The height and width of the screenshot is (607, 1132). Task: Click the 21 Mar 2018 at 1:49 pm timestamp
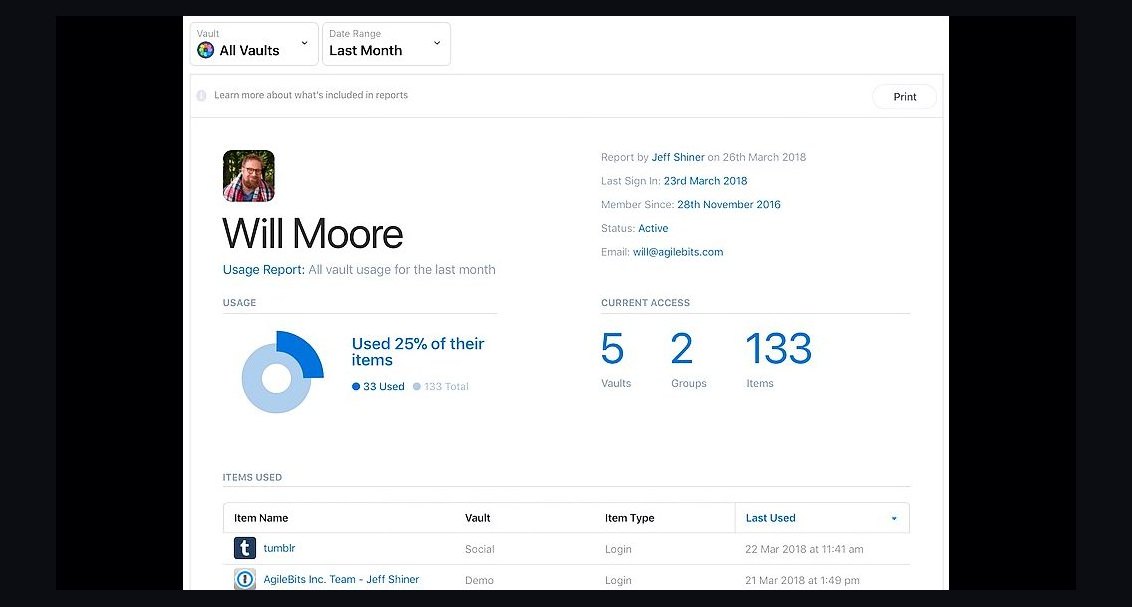tap(802, 580)
